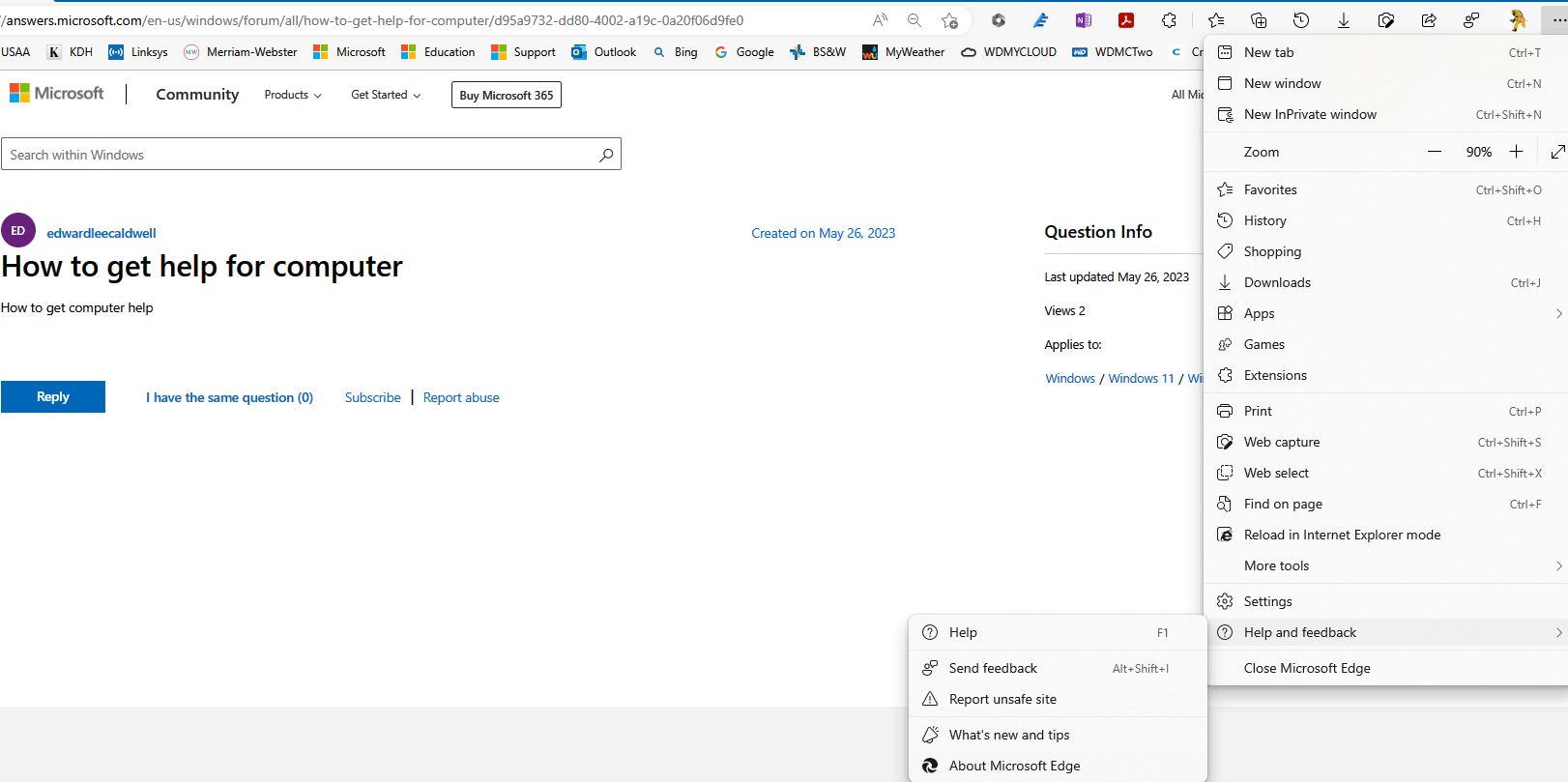Click the feedback people toolbar icon
Screen dimensions: 1568x782
coord(1471,20)
